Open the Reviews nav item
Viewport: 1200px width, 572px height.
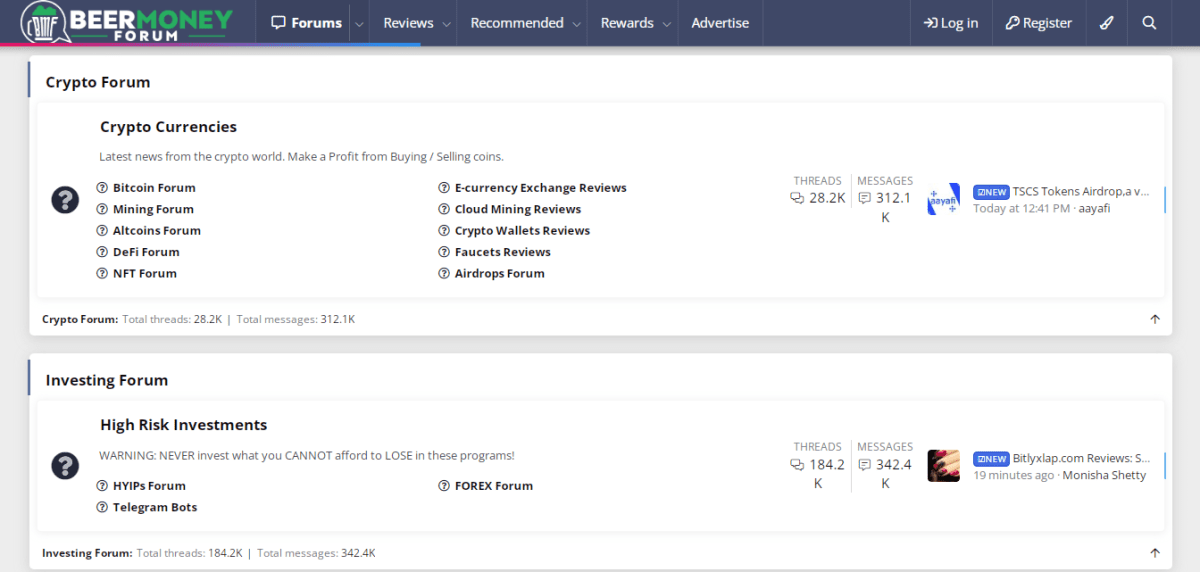[408, 23]
